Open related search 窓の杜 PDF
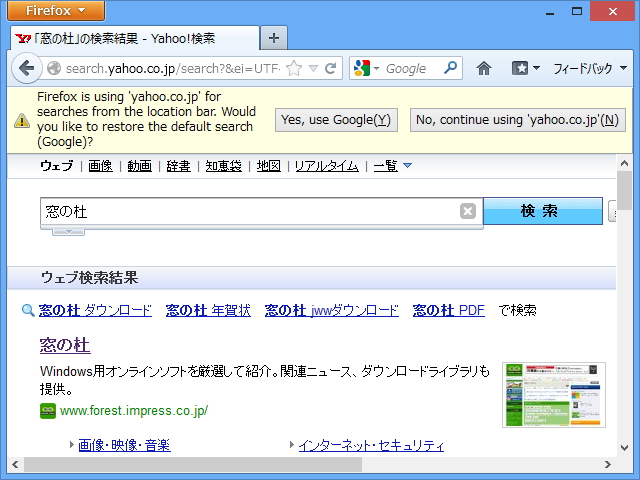 [x=449, y=311]
